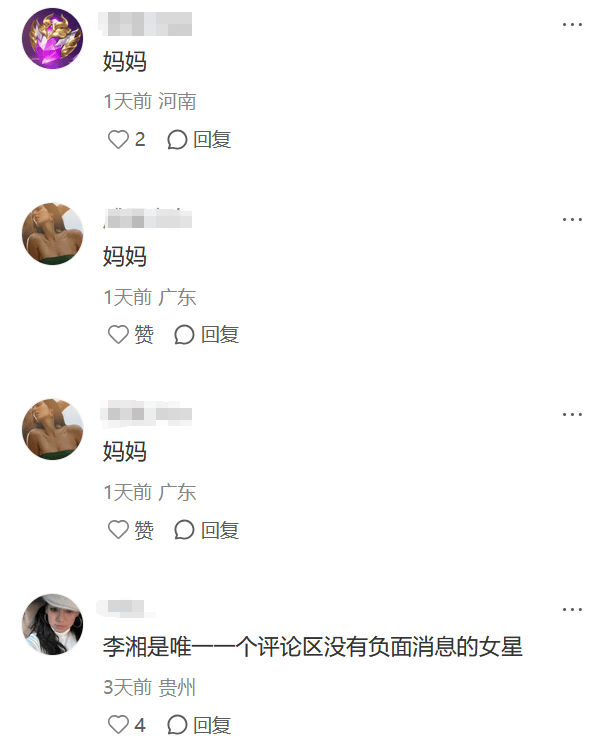The image size is (603, 743).
Task: Tap heart icon on the second Guangdong comment
Action: pyautogui.click(x=118, y=530)
